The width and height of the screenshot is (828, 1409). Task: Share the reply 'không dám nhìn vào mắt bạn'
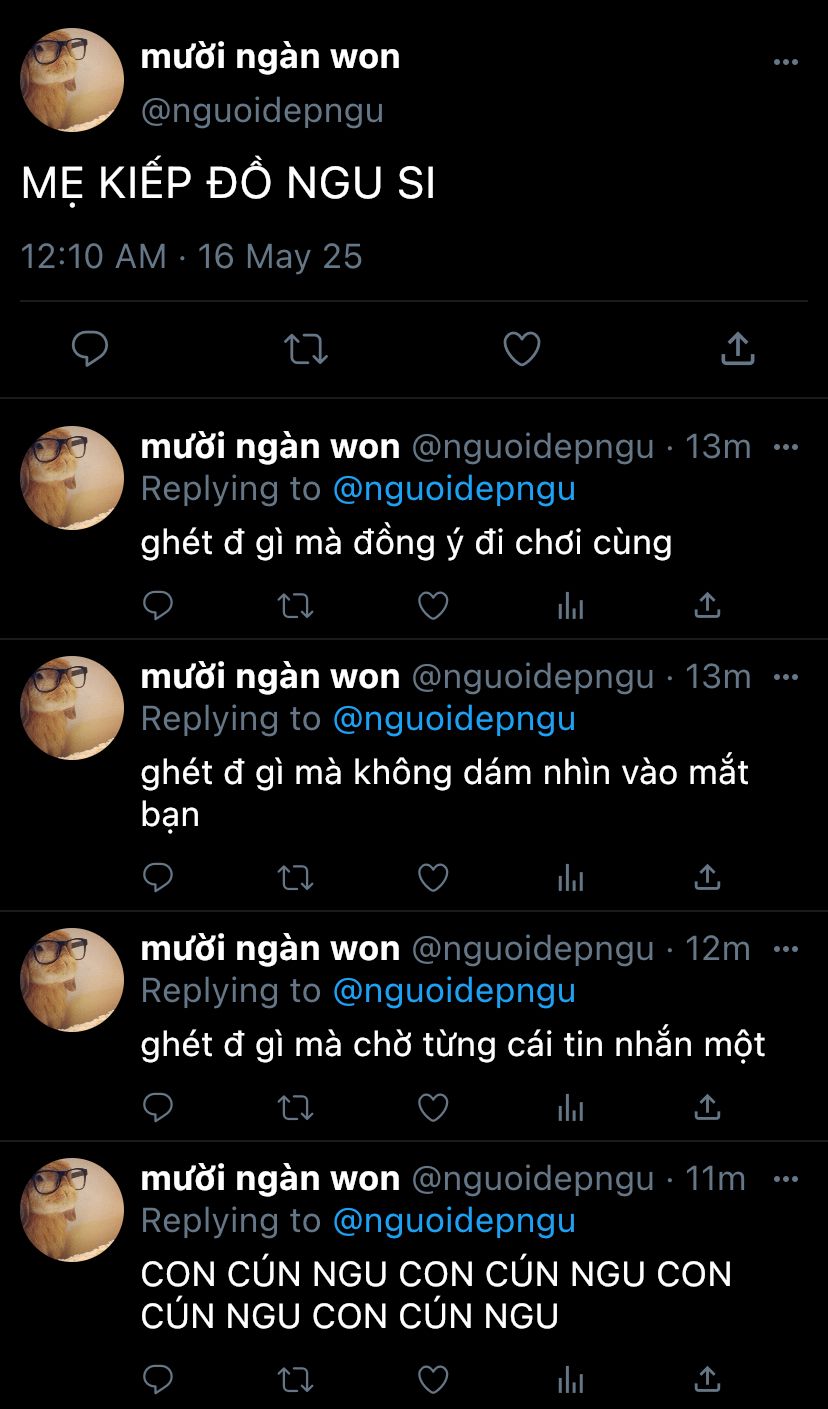pyautogui.click(x=707, y=877)
